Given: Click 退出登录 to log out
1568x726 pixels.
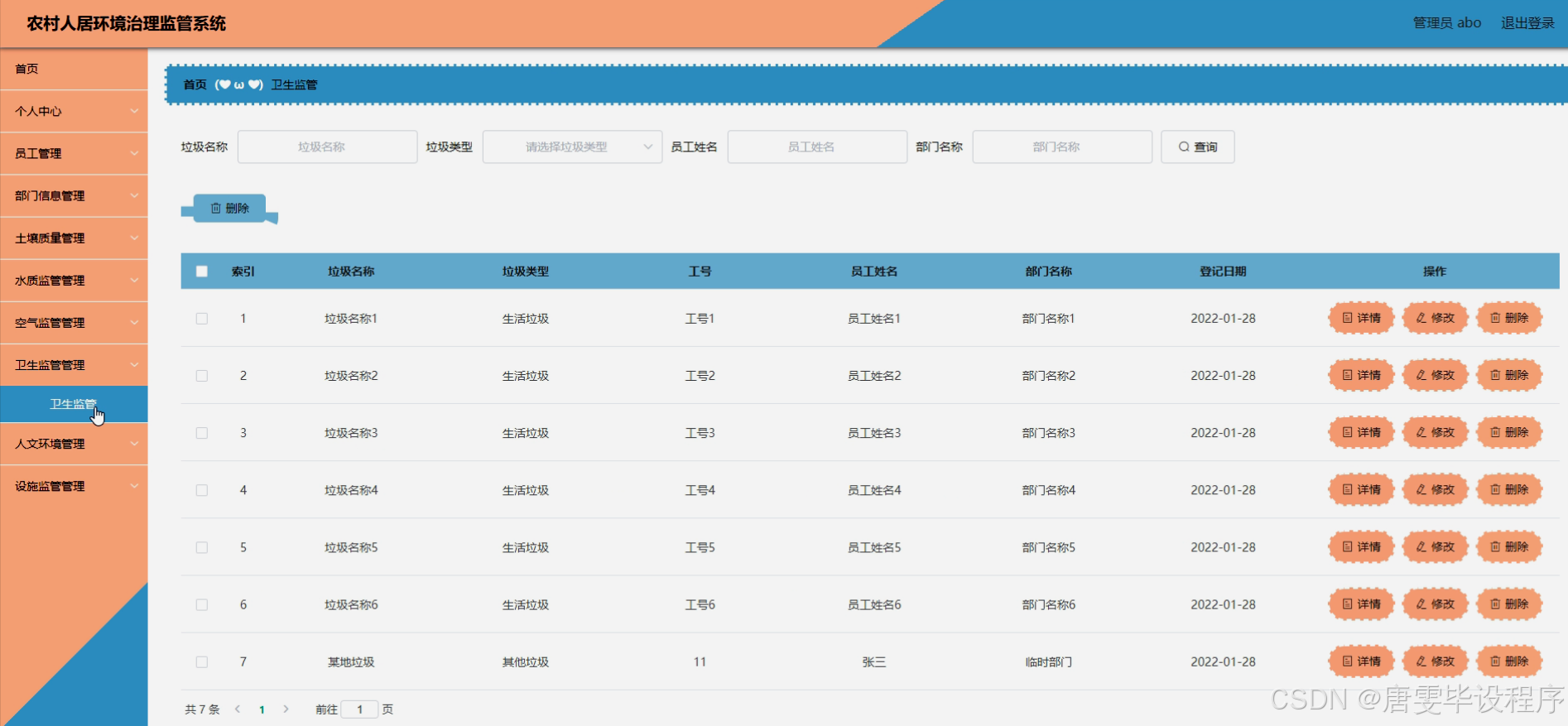Looking at the screenshot, I should click(1527, 23).
